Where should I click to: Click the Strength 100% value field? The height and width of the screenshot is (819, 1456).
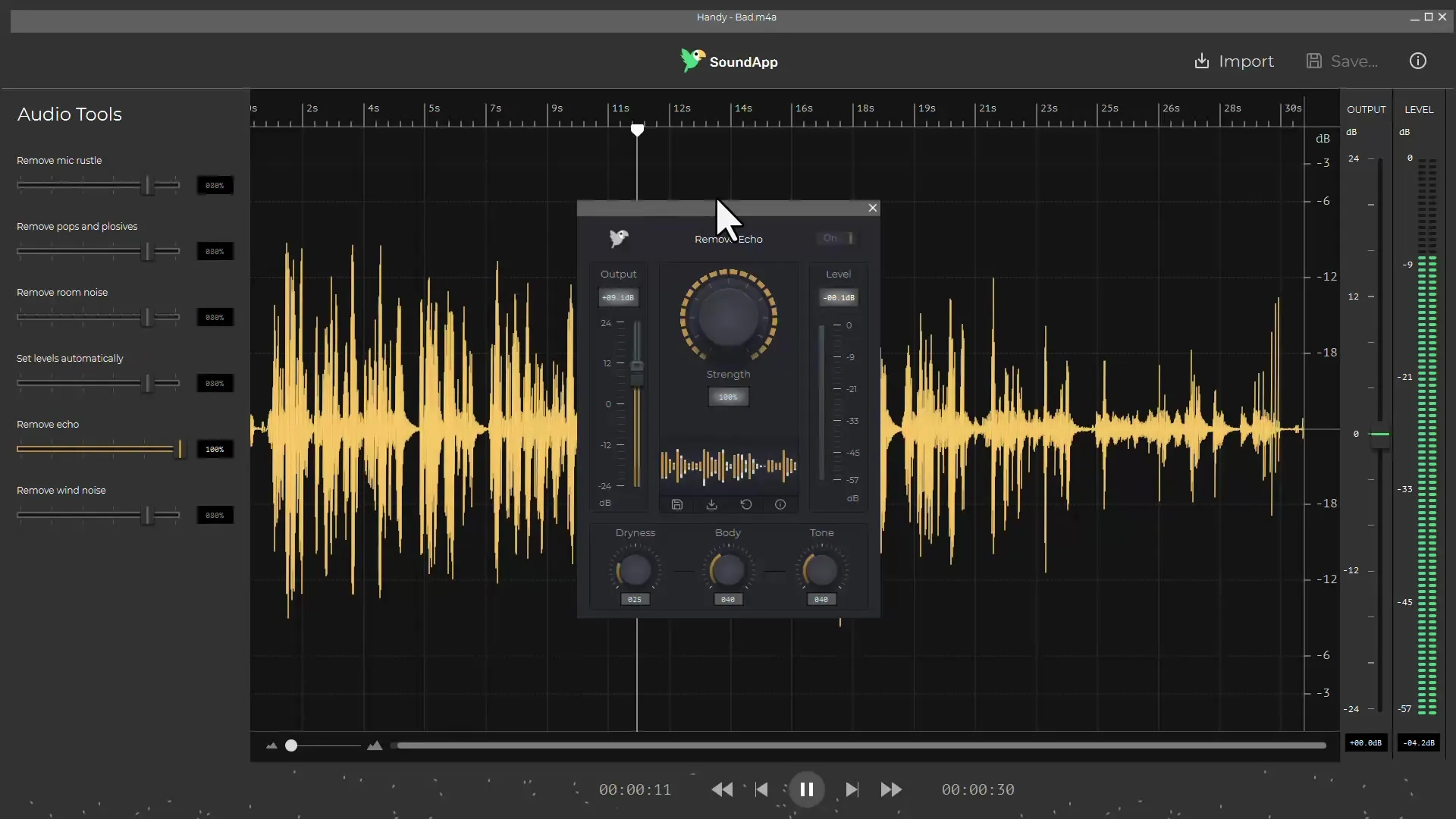click(x=728, y=397)
